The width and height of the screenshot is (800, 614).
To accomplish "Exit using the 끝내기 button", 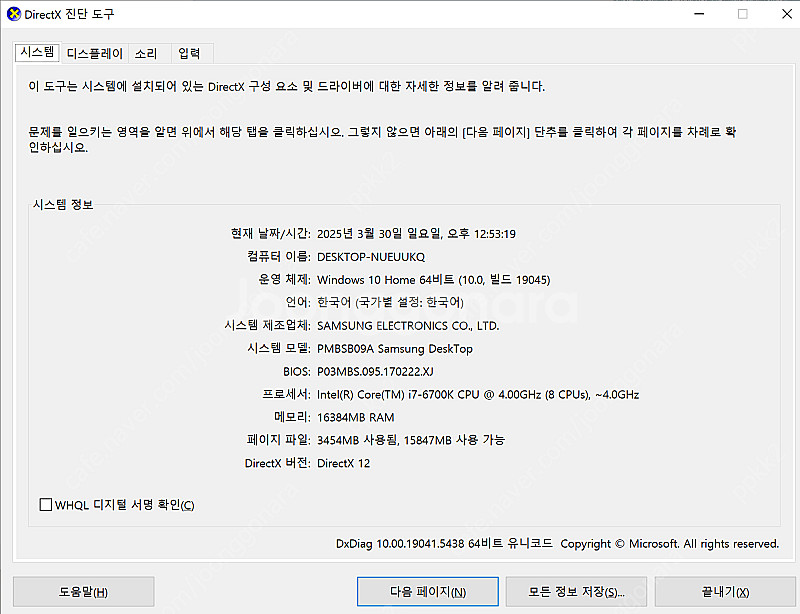I will click(725, 592).
